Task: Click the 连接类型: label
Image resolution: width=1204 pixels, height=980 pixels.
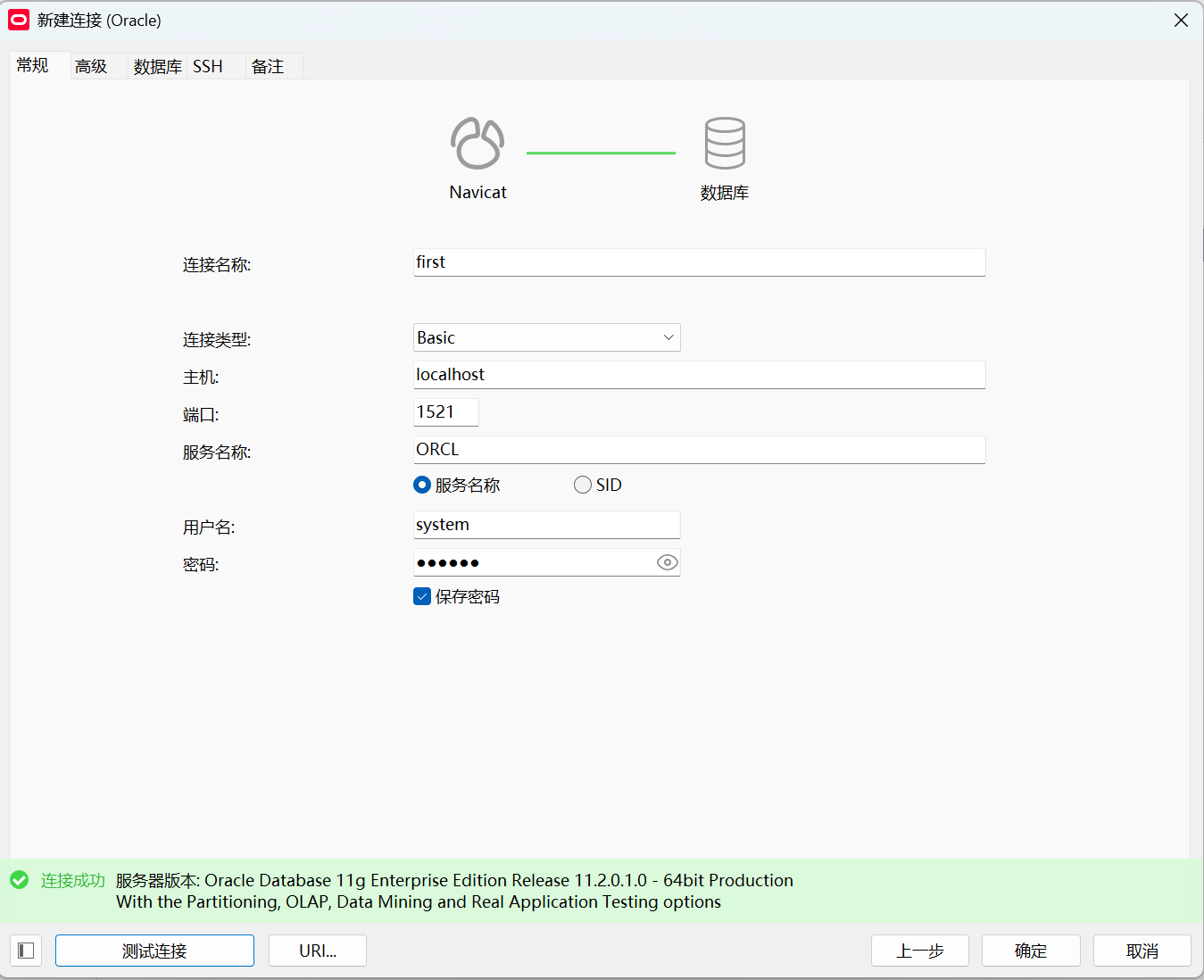Action: tap(217, 340)
